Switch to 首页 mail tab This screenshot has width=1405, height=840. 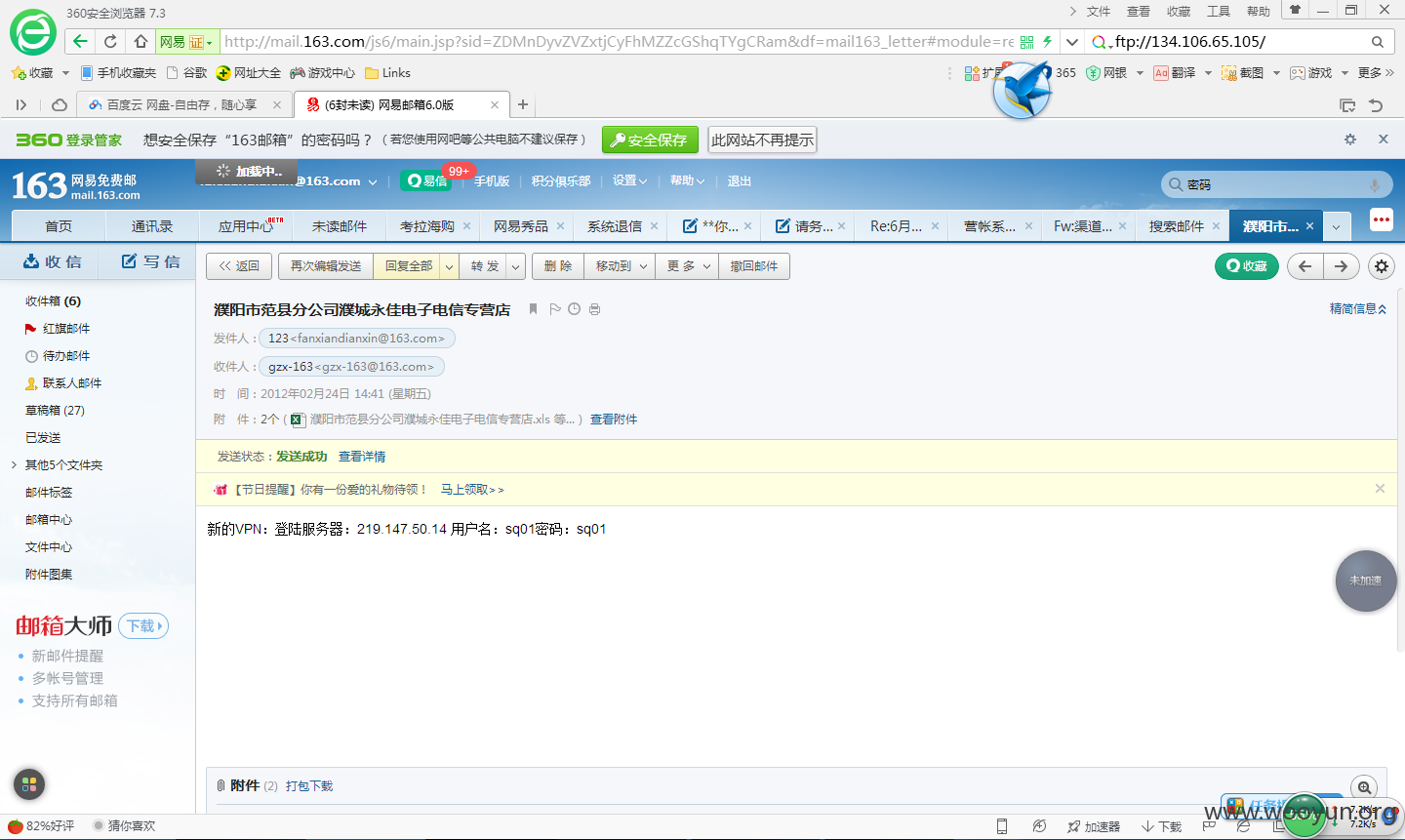[59, 226]
